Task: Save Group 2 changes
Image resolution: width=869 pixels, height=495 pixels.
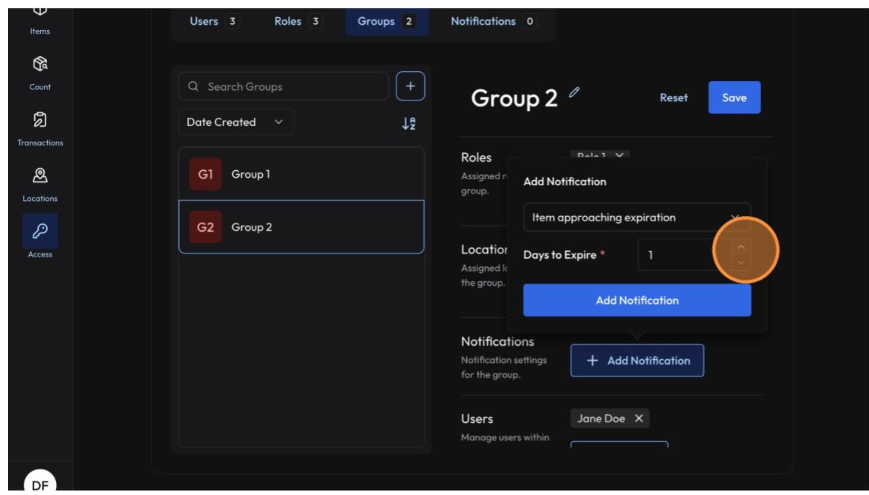Action: click(x=734, y=98)
